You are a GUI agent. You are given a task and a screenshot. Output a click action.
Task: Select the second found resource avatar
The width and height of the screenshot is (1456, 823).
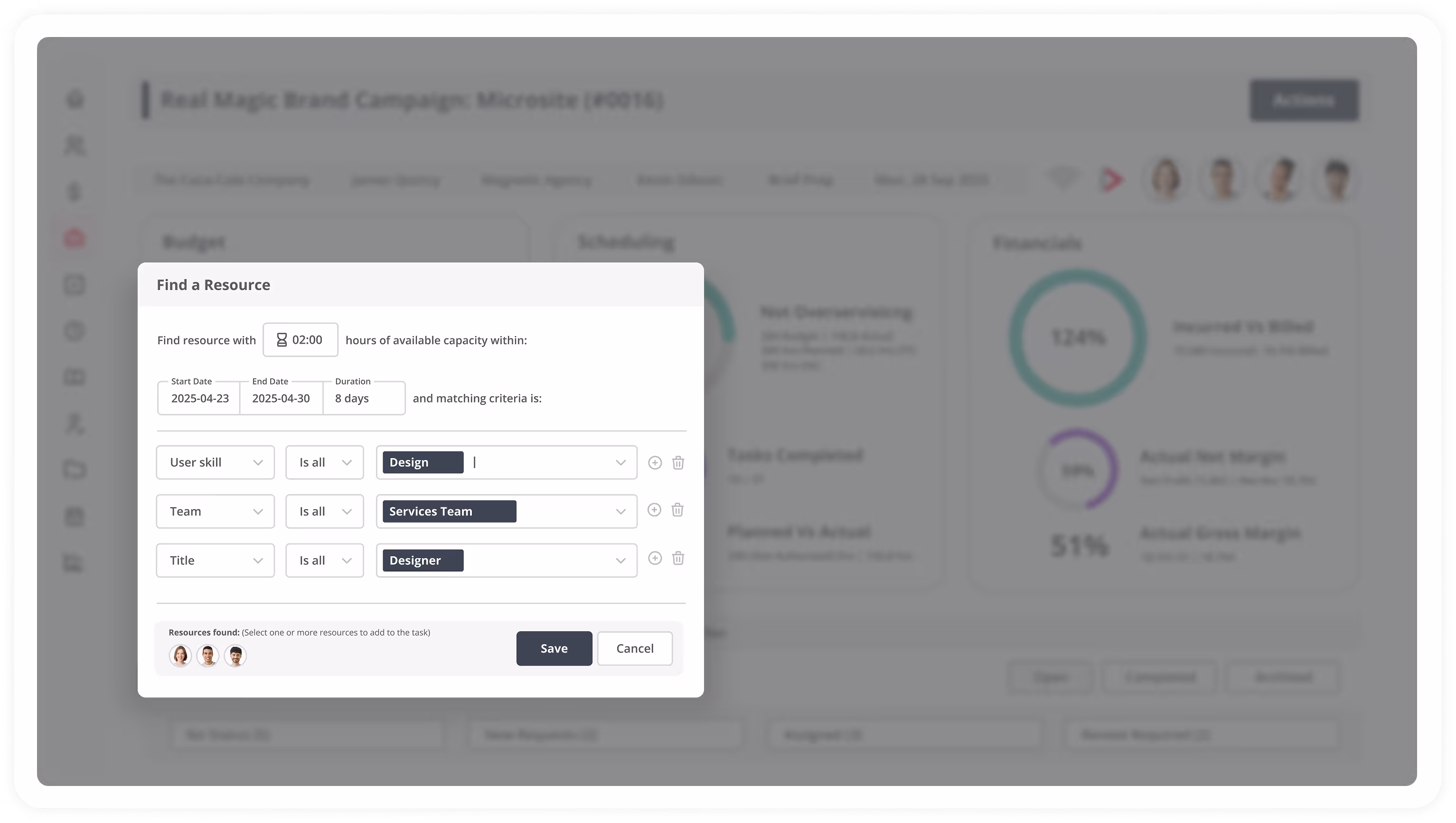pyautogui.click(x=207, y=655)
